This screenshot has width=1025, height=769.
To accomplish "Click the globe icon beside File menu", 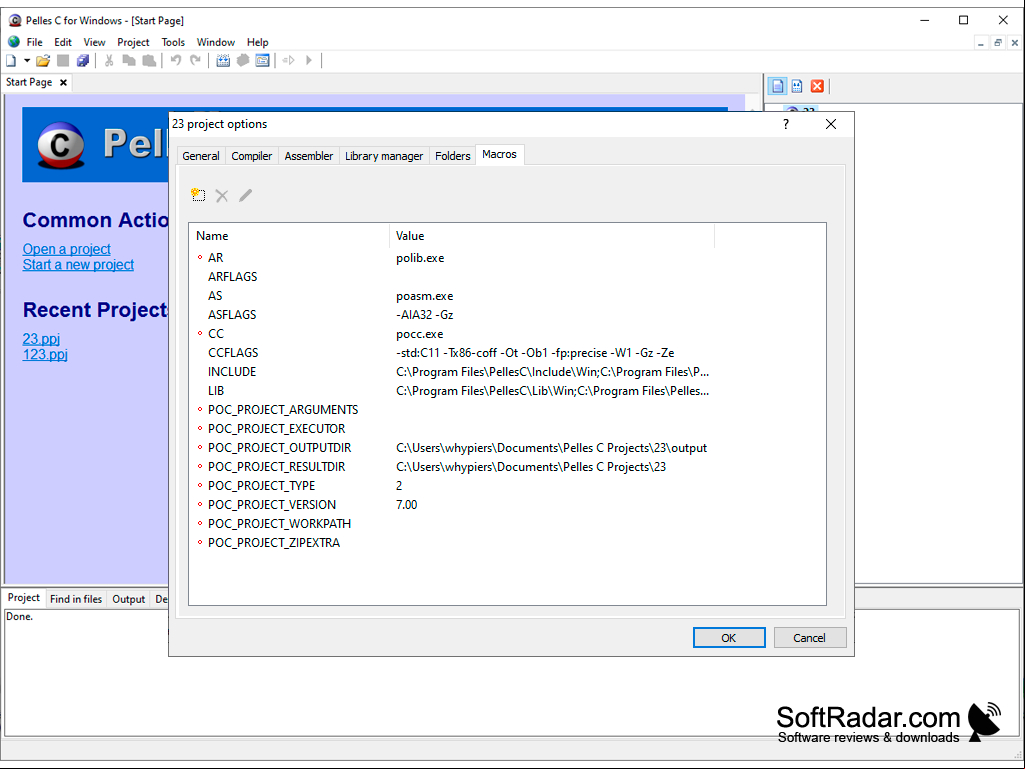I will [14, 42].
